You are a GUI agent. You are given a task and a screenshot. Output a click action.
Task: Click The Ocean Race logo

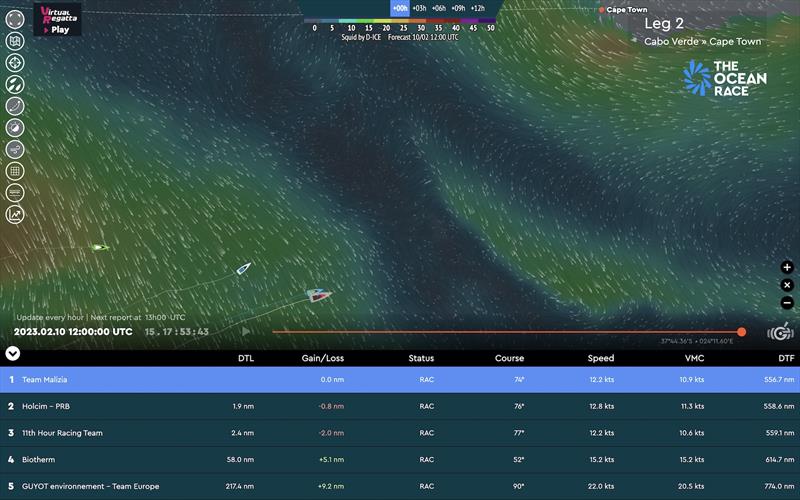point(724,78)
